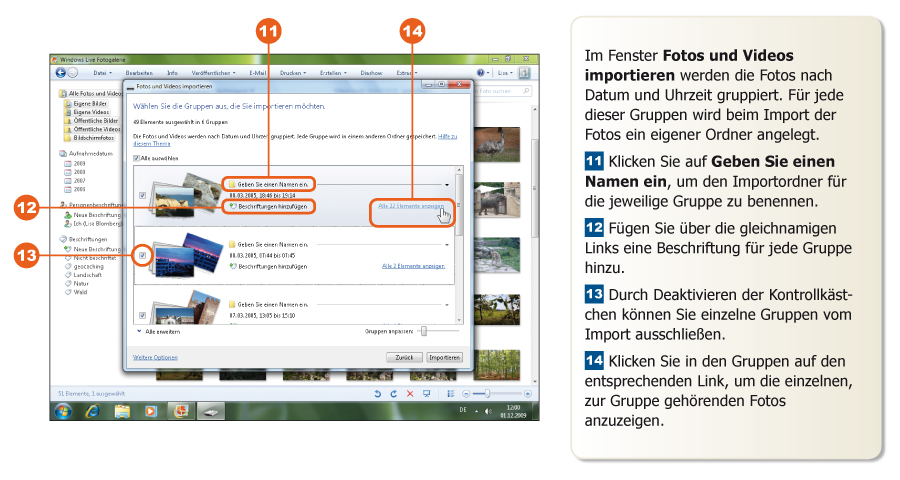Open the Datei dropdown menu
Image resolution: width=900 pixels, height=480 pixels.
point(101,73)
